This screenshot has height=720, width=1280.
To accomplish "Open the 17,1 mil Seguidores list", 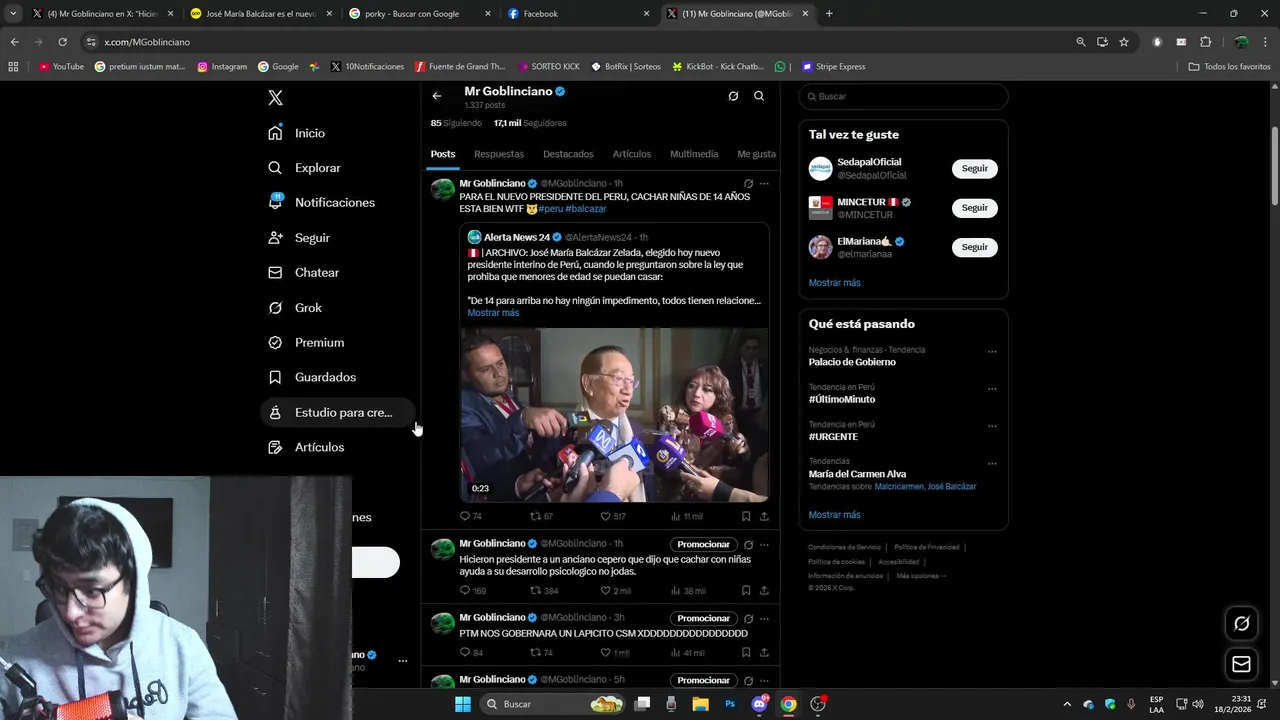I will click(530, 123).
